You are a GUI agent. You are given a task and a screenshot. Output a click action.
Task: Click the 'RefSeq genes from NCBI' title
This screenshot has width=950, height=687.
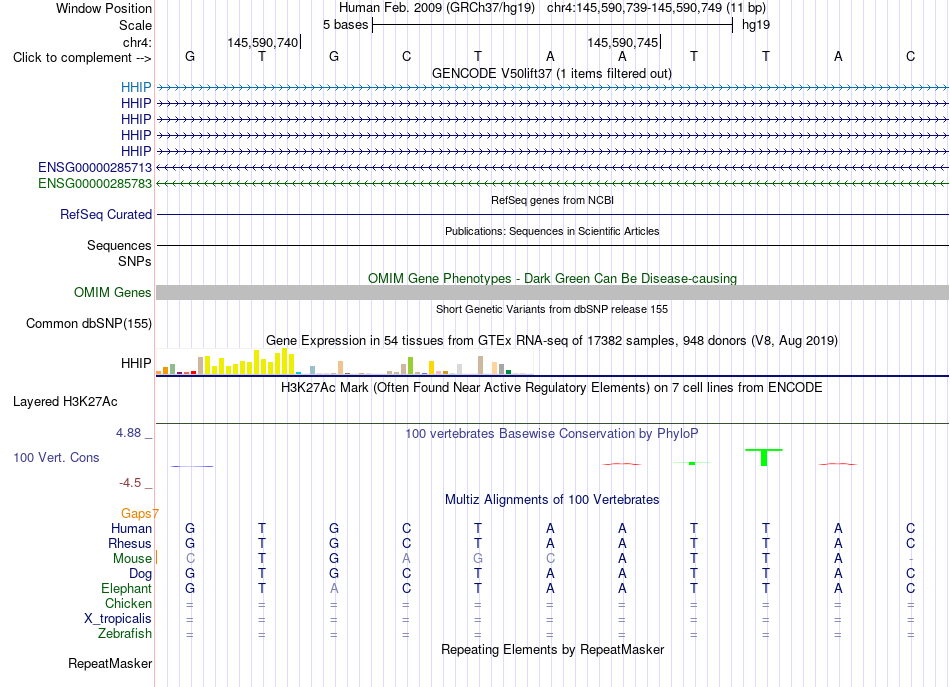tap(553, 200)
